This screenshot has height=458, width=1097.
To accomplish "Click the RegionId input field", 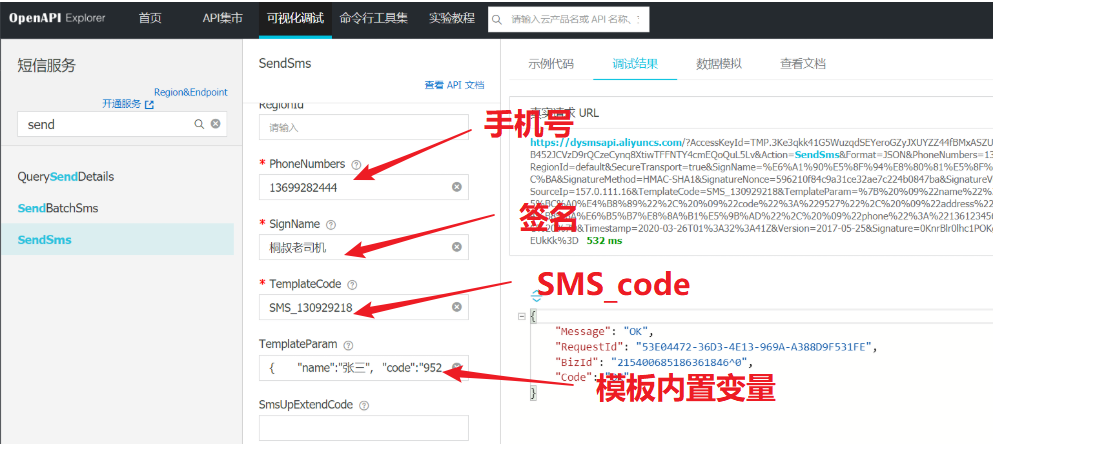I will 364,127.
